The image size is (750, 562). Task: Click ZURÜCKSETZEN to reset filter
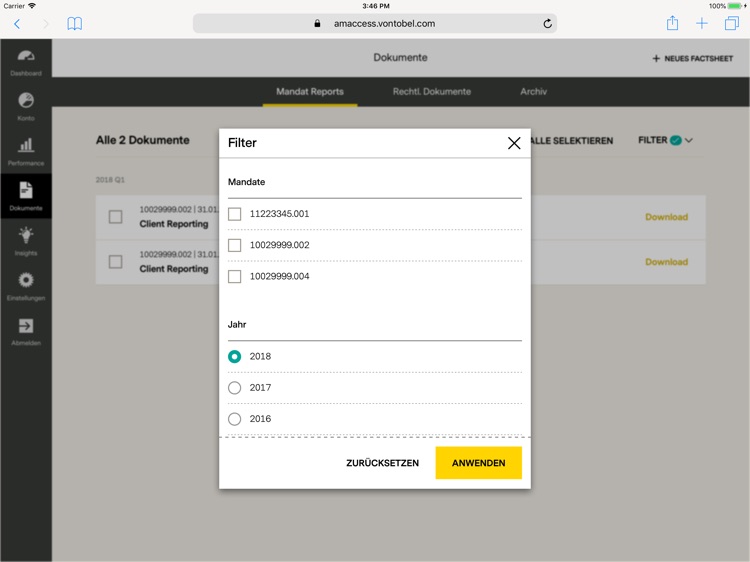pos(382,463)
